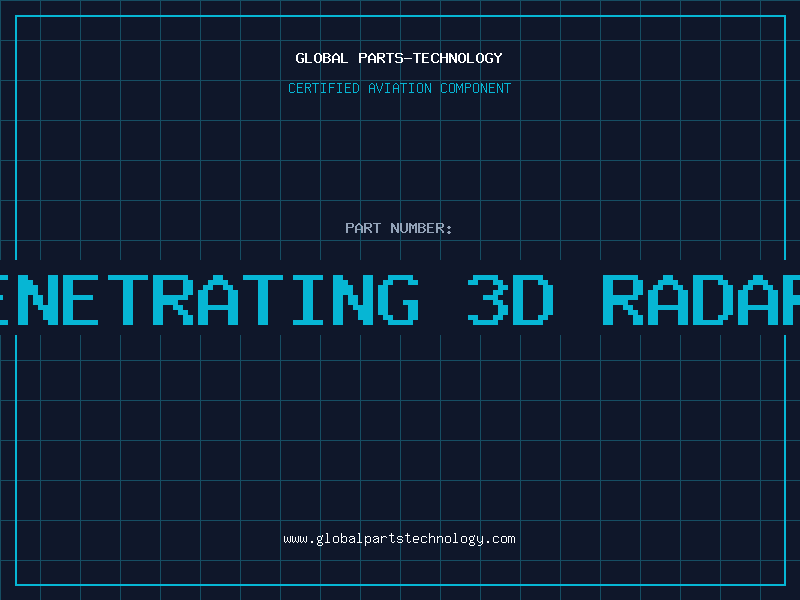Select the CERTIFIED AVIATION COMPONENT subtitle
This screenshot has height=600, width=800.
(399, 89)
